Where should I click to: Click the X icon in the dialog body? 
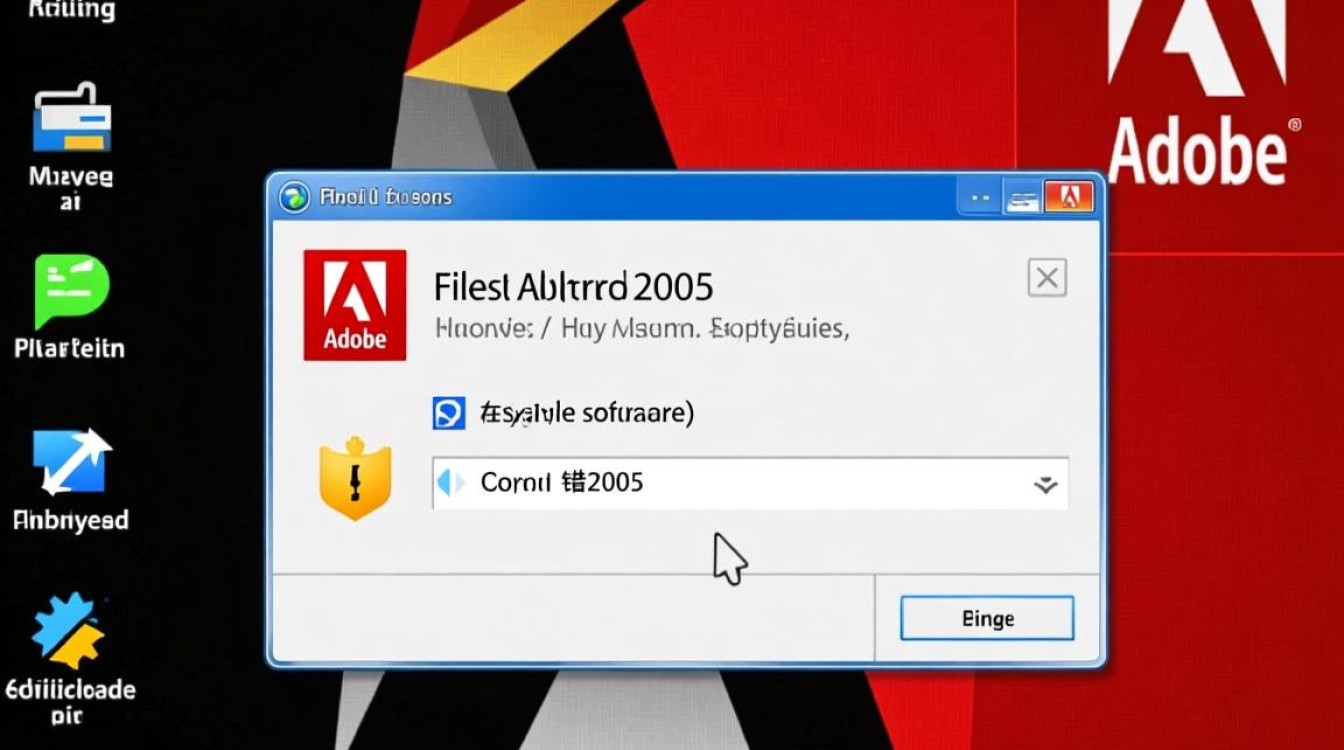(x=1046, y=278)
